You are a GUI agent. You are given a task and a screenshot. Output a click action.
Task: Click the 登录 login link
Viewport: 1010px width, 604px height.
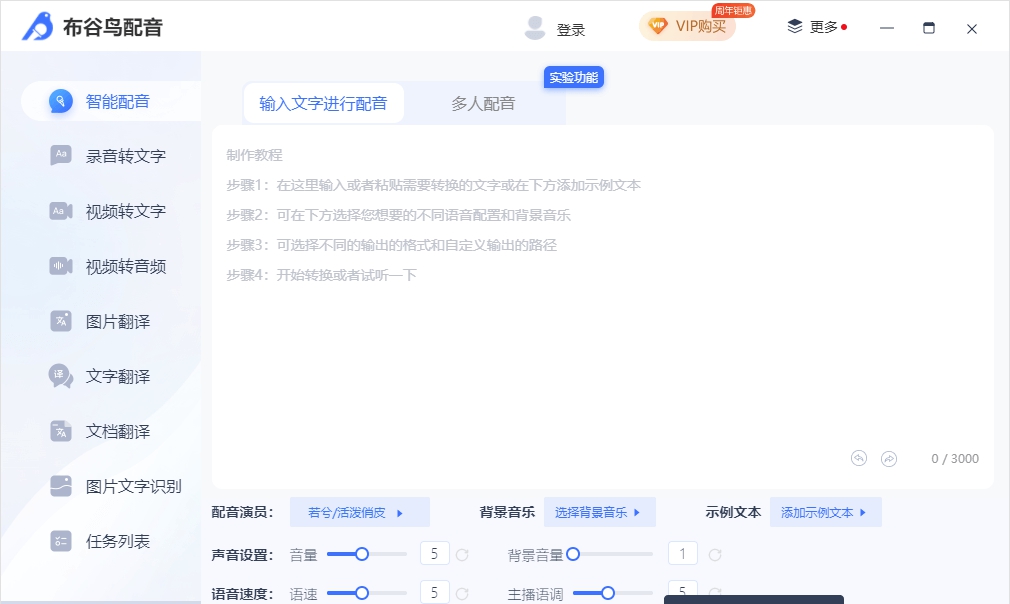coord(571,28)
